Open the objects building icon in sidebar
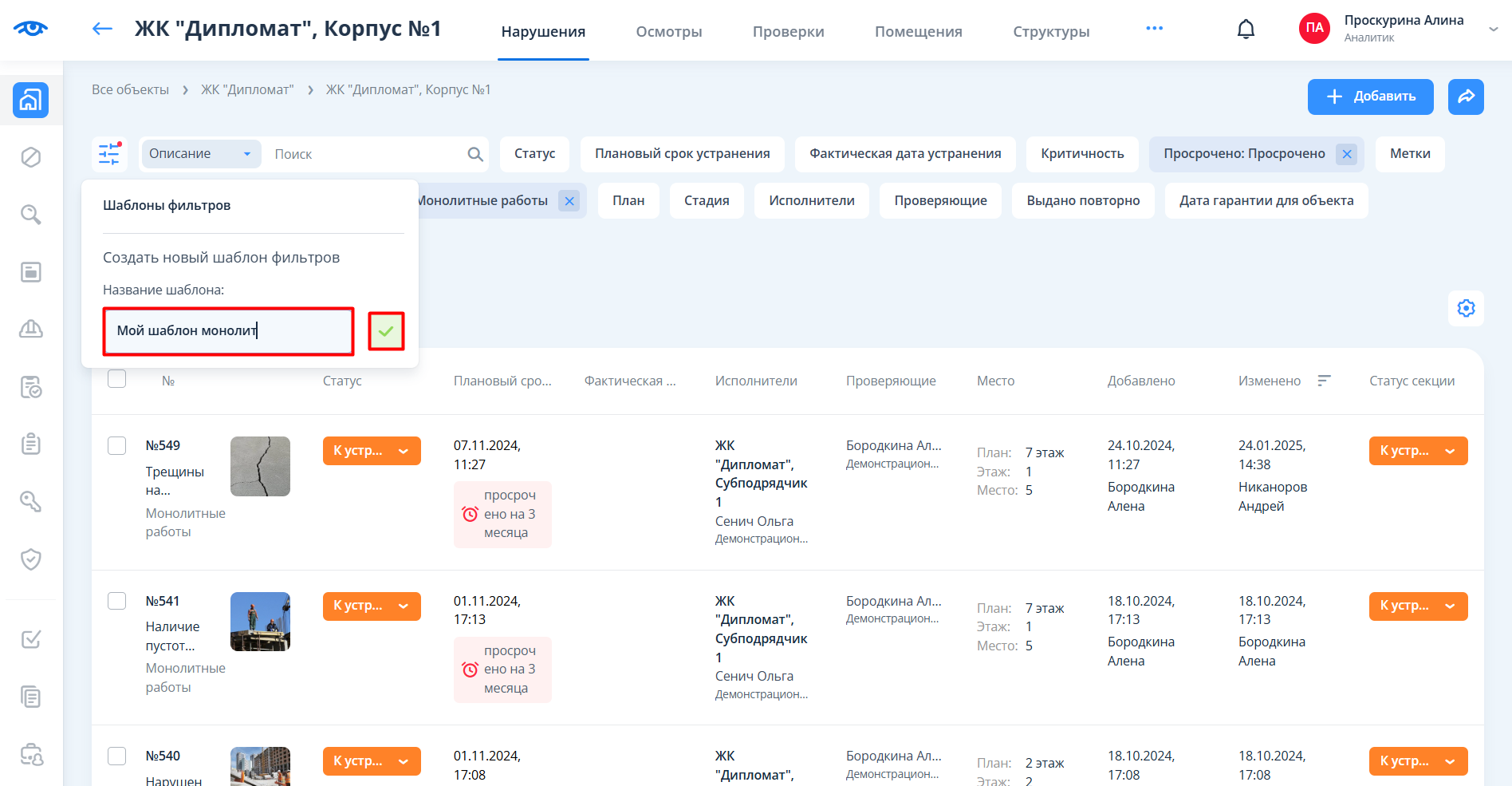Screen dimensions: 1512x786 point(31,101)
